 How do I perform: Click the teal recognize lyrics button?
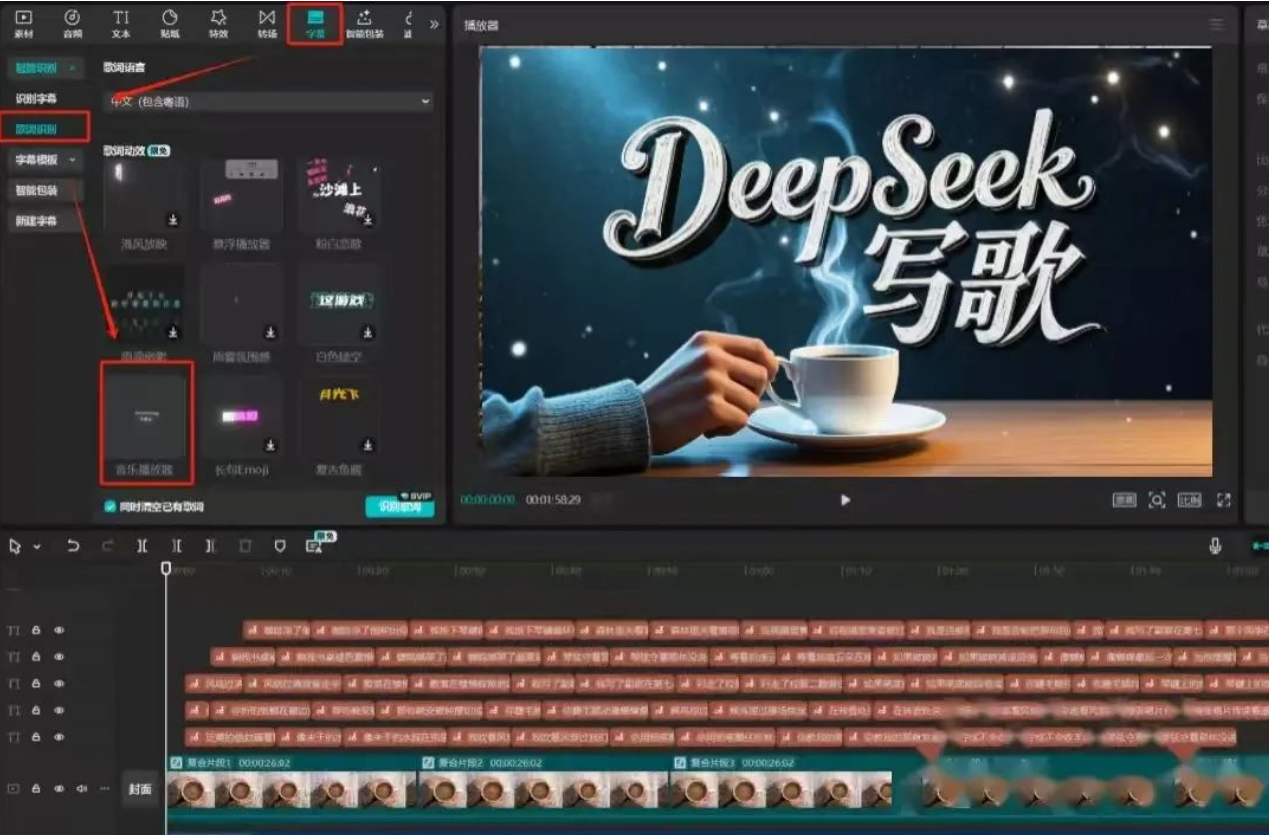400,507
